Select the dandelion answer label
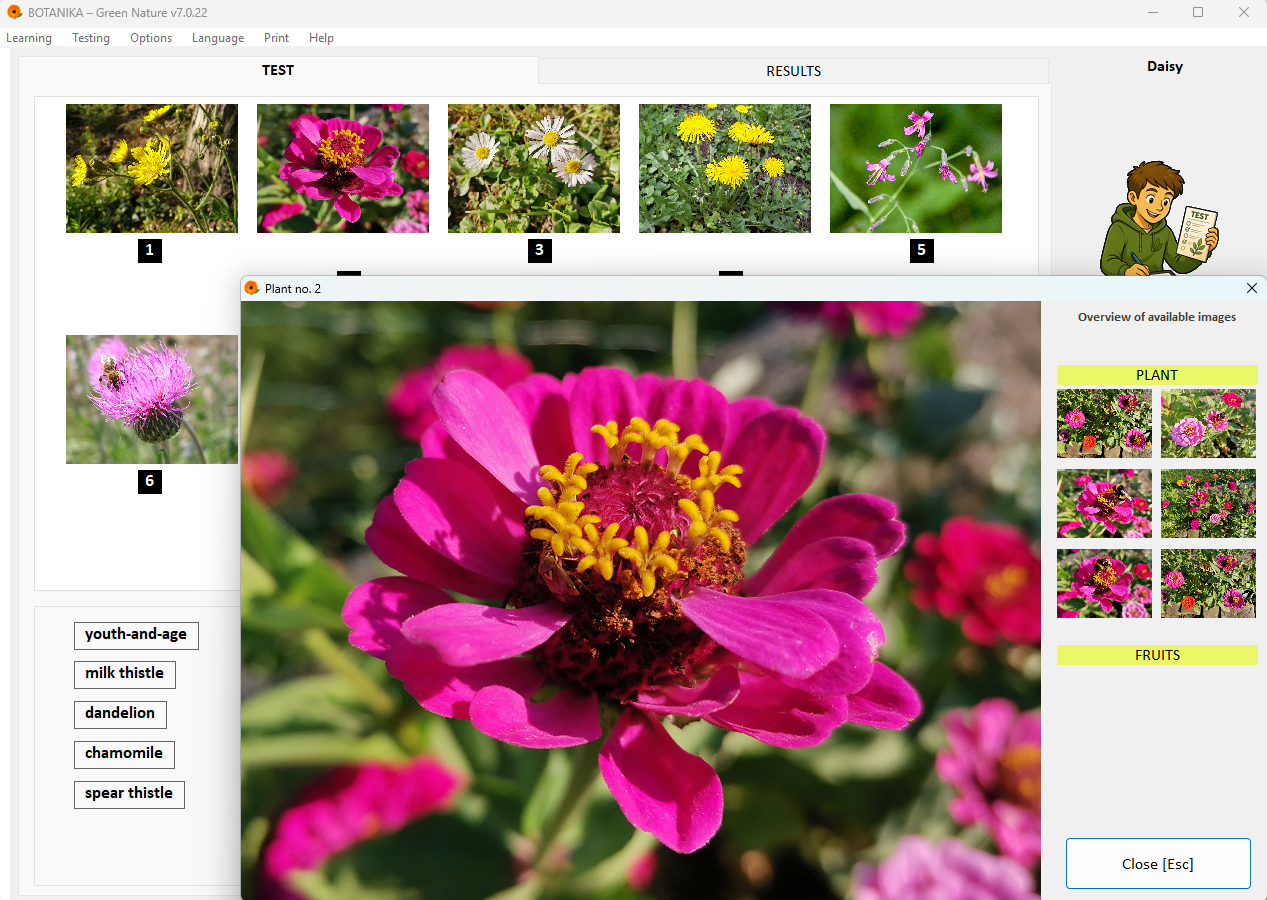Image resolution: width=1267 pixels, height=900 pixels. pos(120,714)
